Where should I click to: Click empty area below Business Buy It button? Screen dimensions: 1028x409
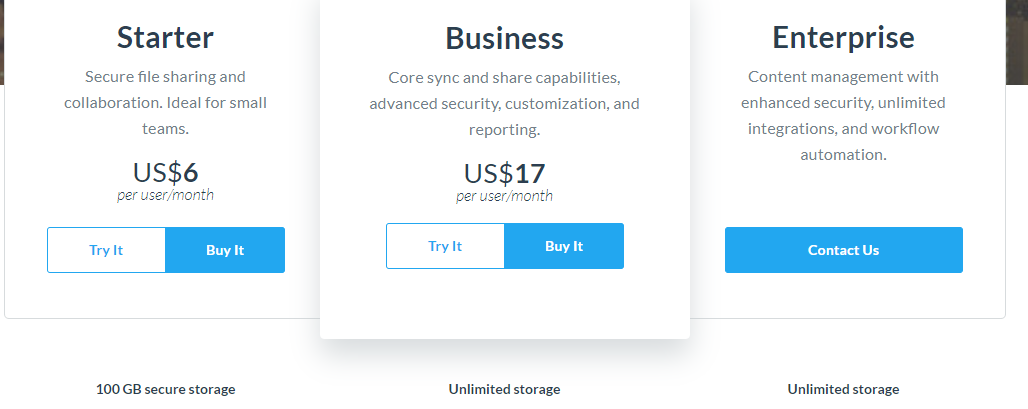(x=505, y=303)
